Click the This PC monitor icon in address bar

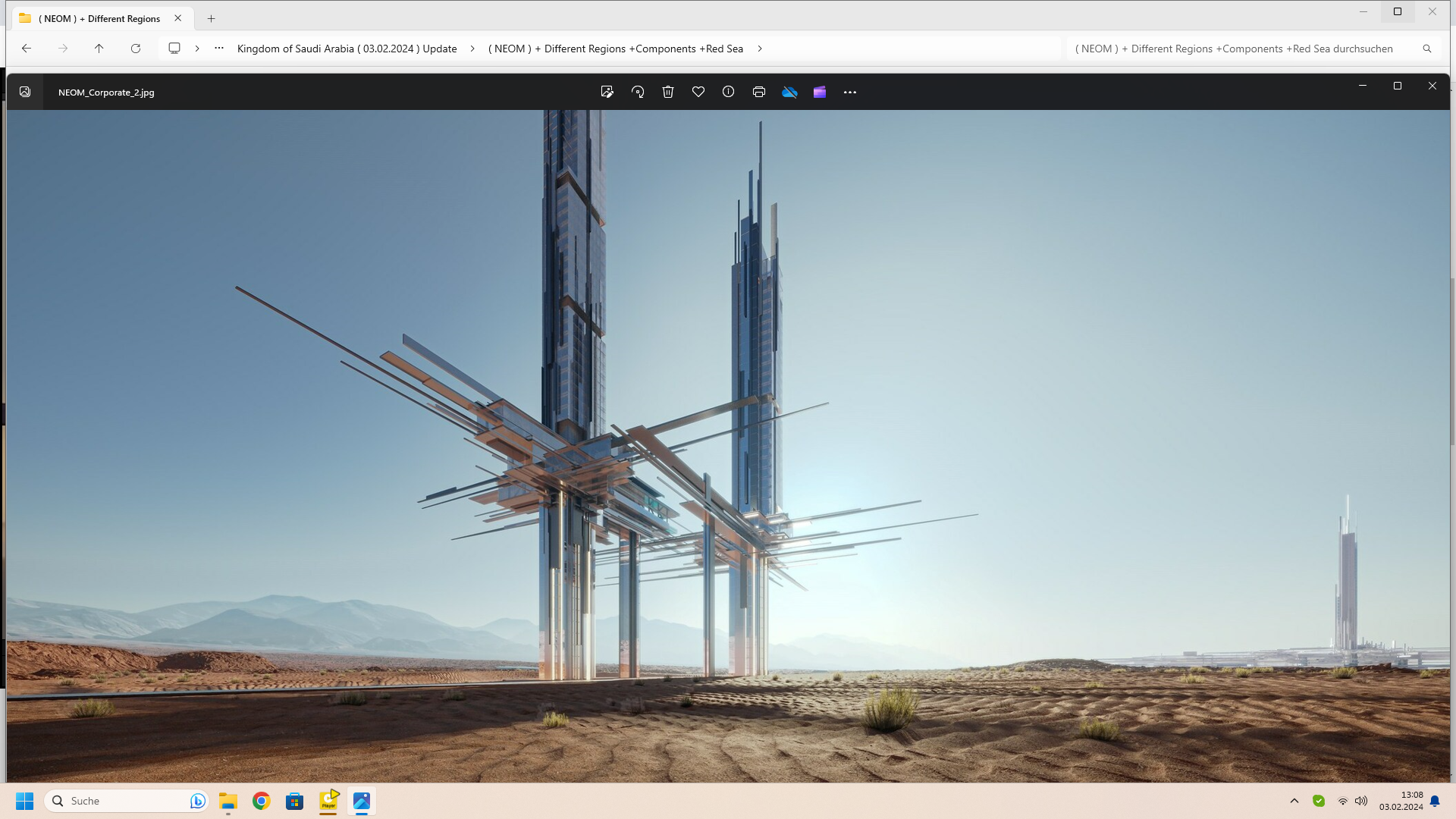[x=174, y=49]
